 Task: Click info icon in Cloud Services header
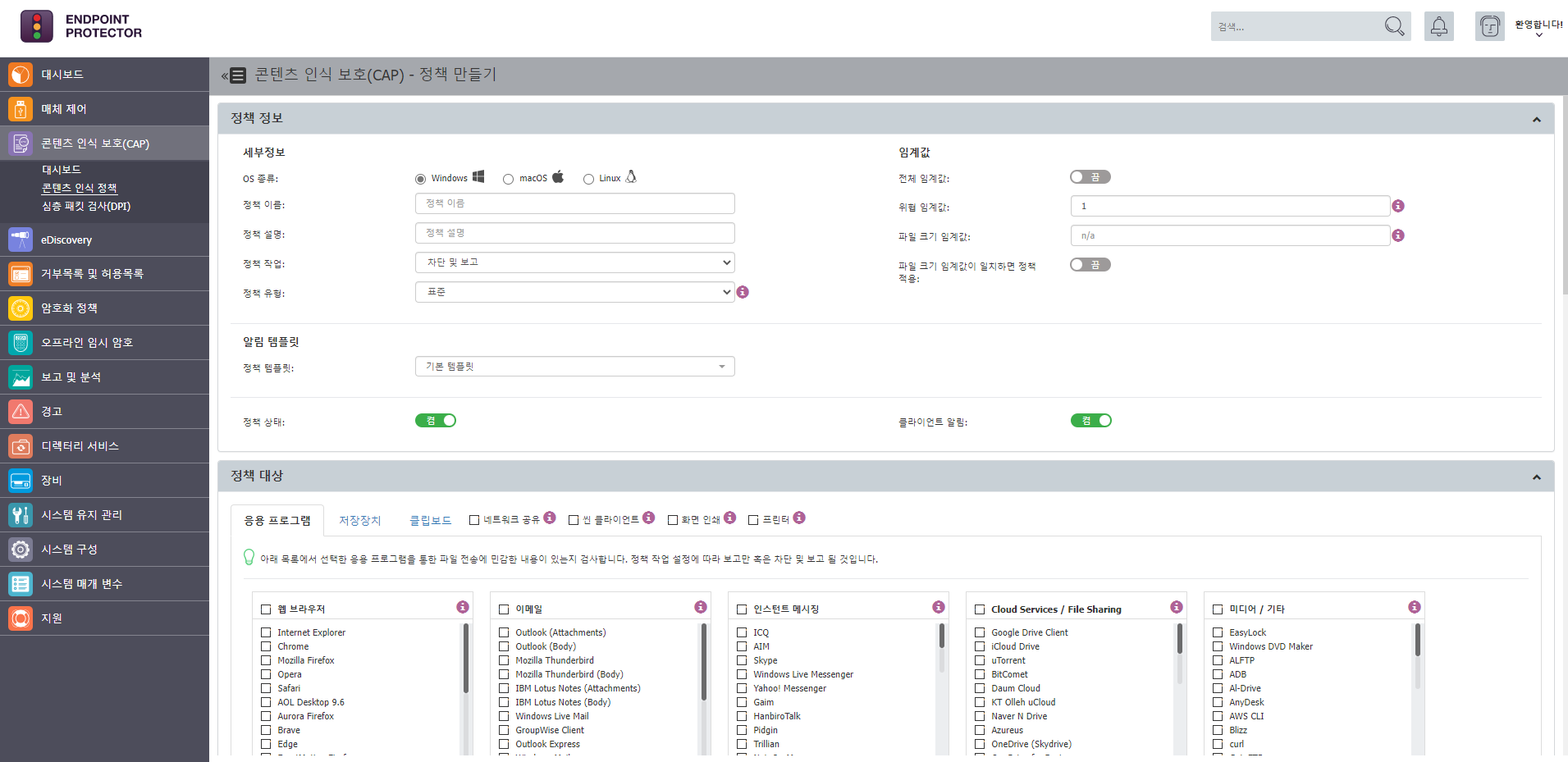[x=1177, y=607]
